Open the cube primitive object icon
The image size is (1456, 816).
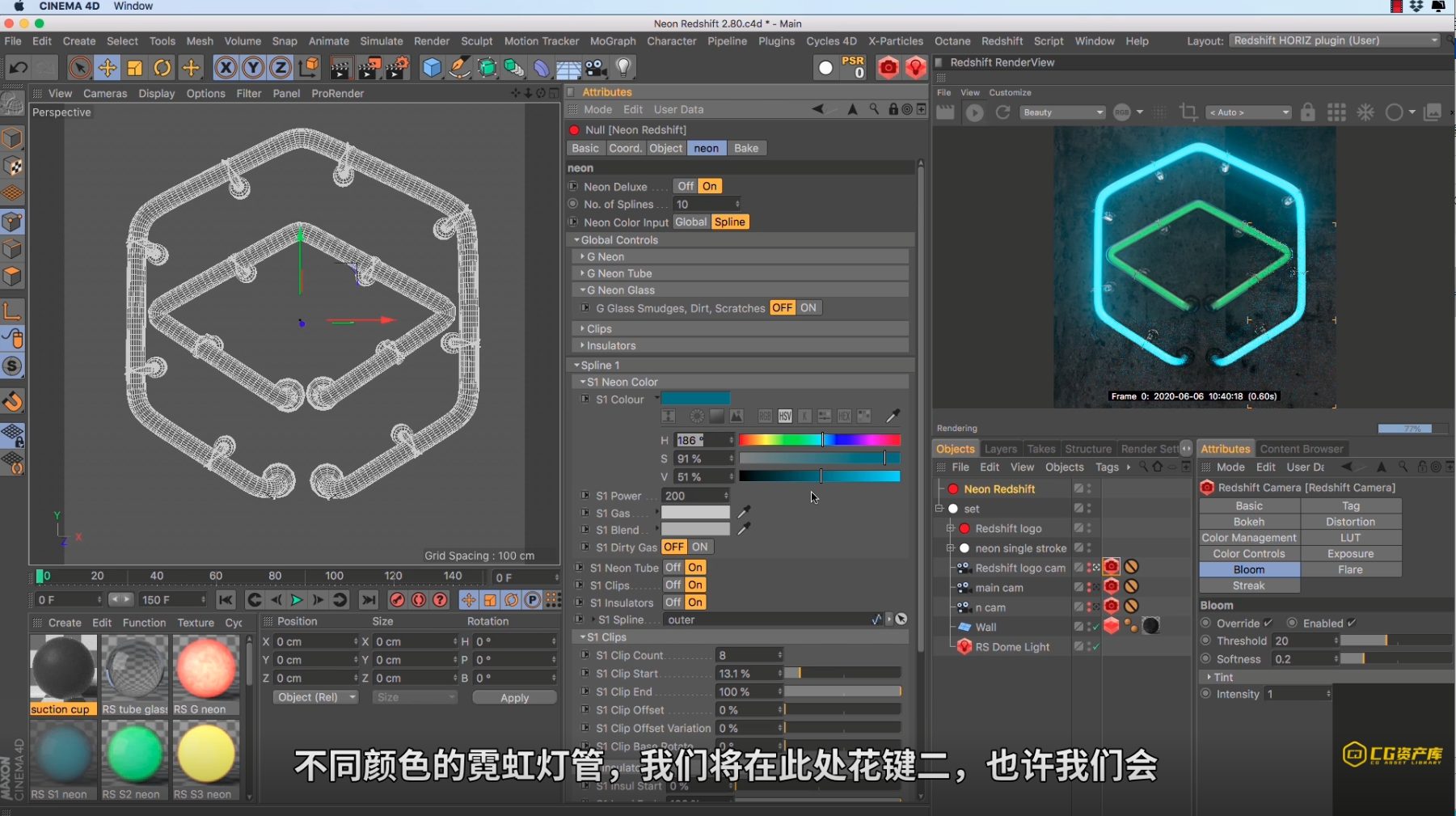[x=432, y=68]
